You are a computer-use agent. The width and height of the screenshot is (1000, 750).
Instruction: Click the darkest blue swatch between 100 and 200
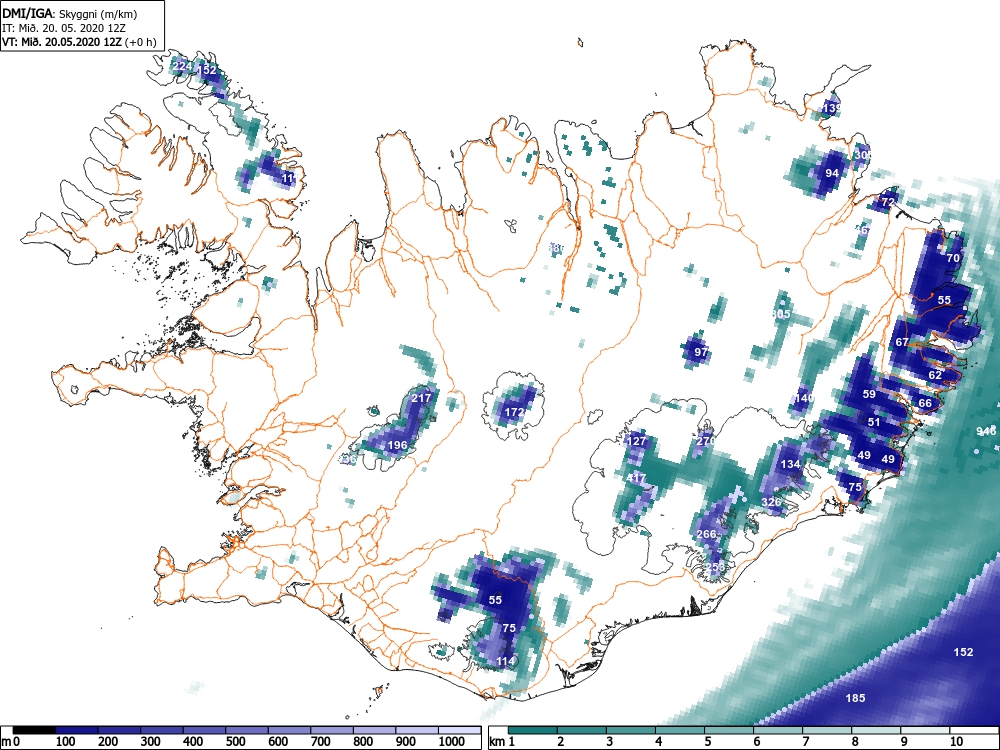pyautogui.click(x=77, y=730)
